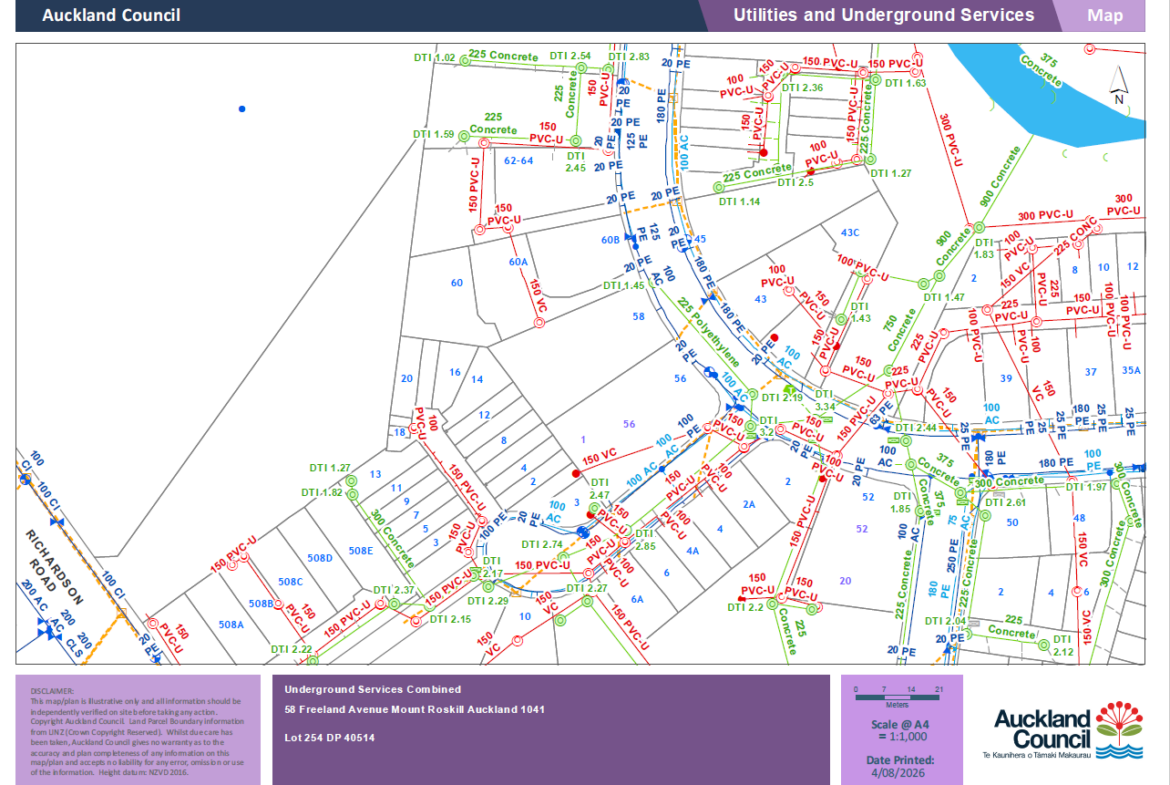Viewport: 1170px width, 785px height.
Task: Click the lone blue point marker in the large empty parcel
Action: (242, 109)
